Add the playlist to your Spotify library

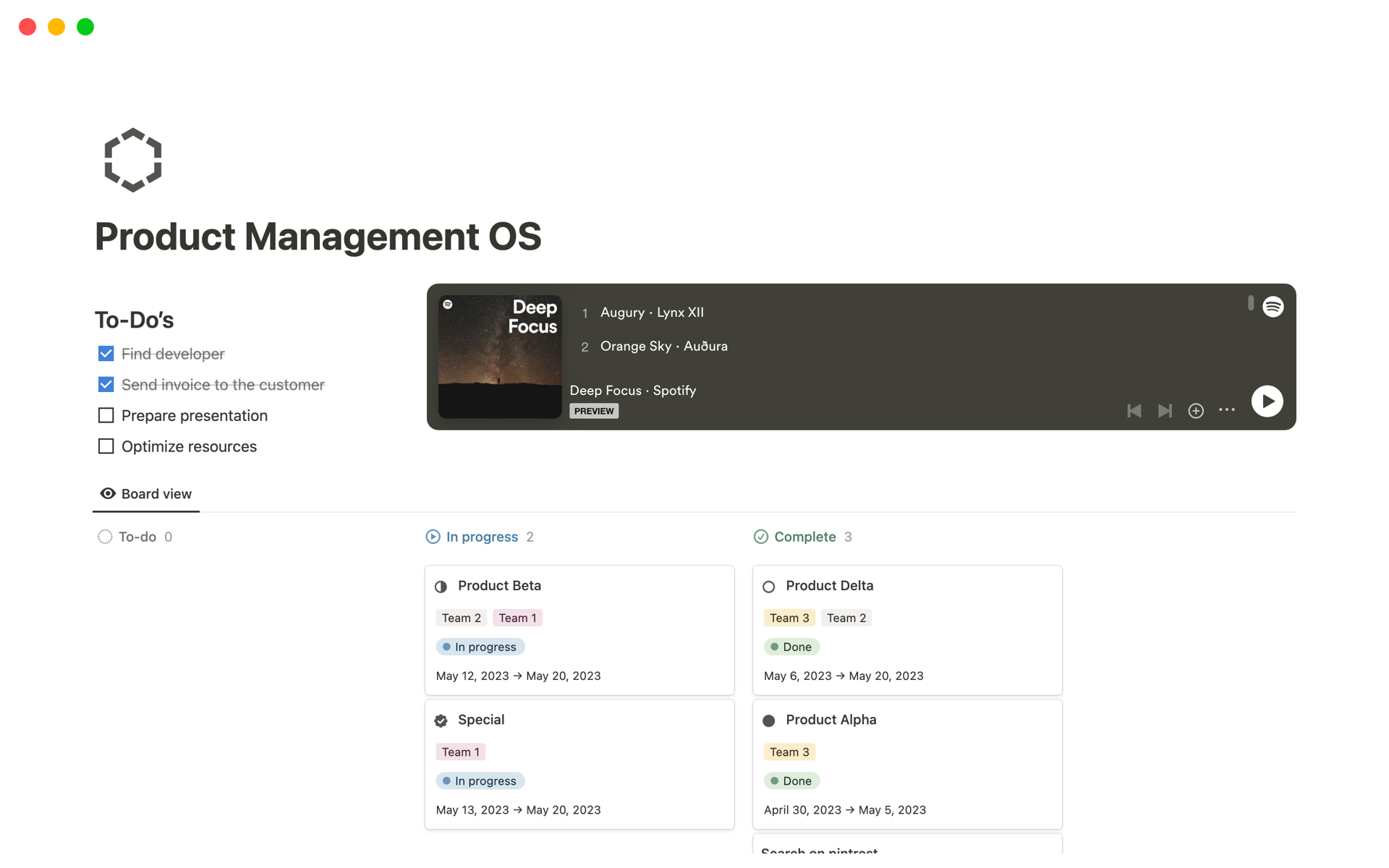click(x=1195, y=410)
